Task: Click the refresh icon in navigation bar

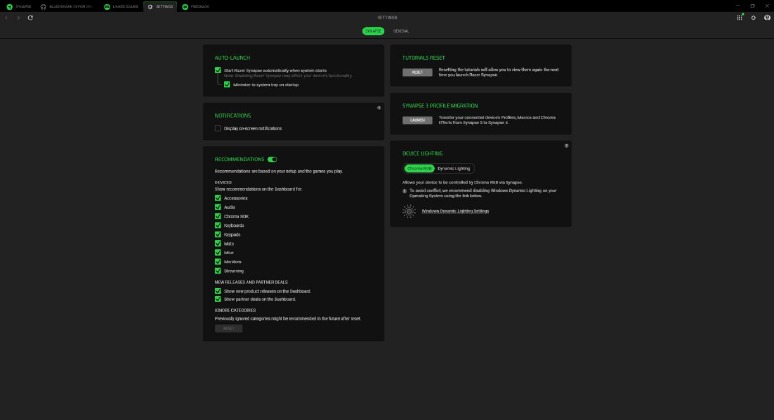Action: click(30, 18)
